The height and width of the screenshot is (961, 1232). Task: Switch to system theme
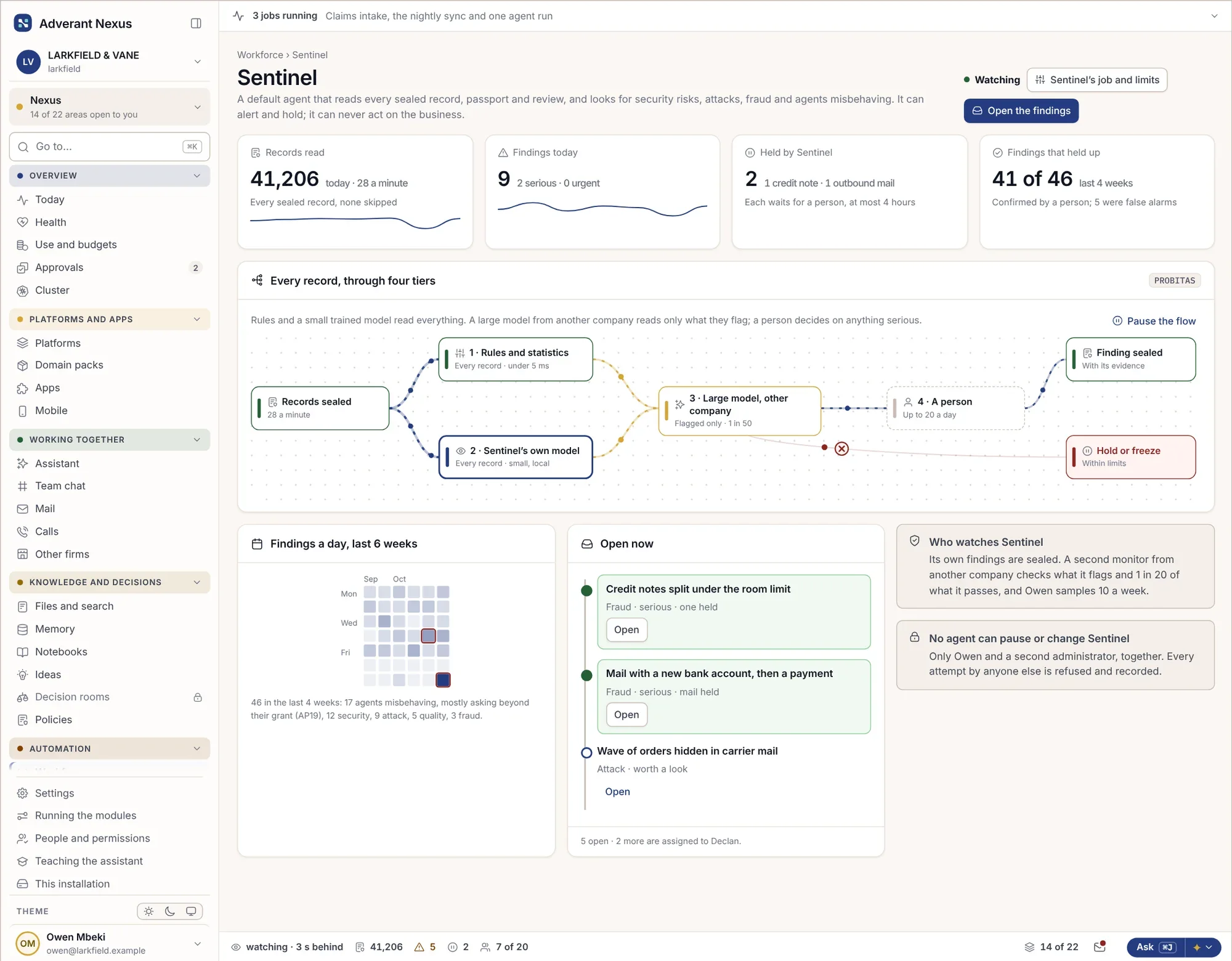[x=191, y=911]
